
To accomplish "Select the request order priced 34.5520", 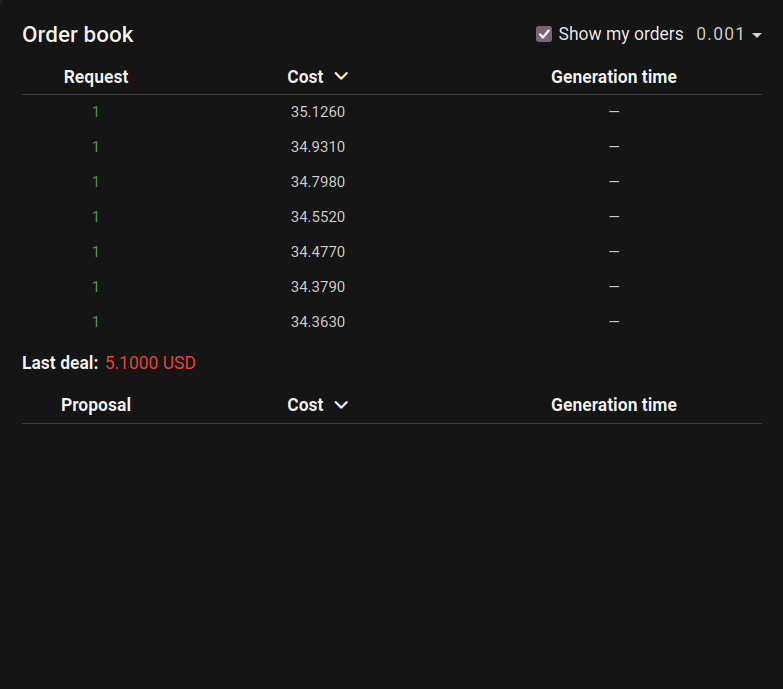I will 318,217.
